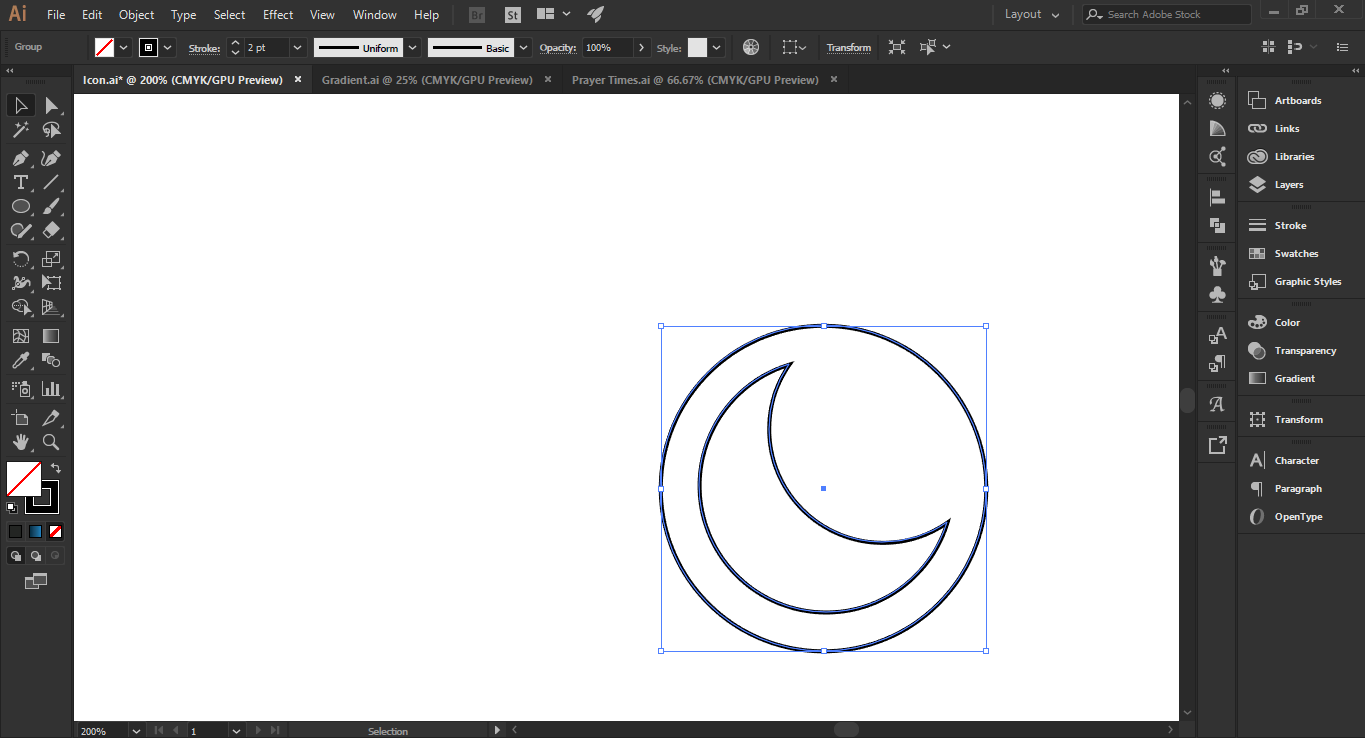Select the Line Segment tool
This screenshot has height=738, width=1365.
pyautogui.click(x=51, y=182)
